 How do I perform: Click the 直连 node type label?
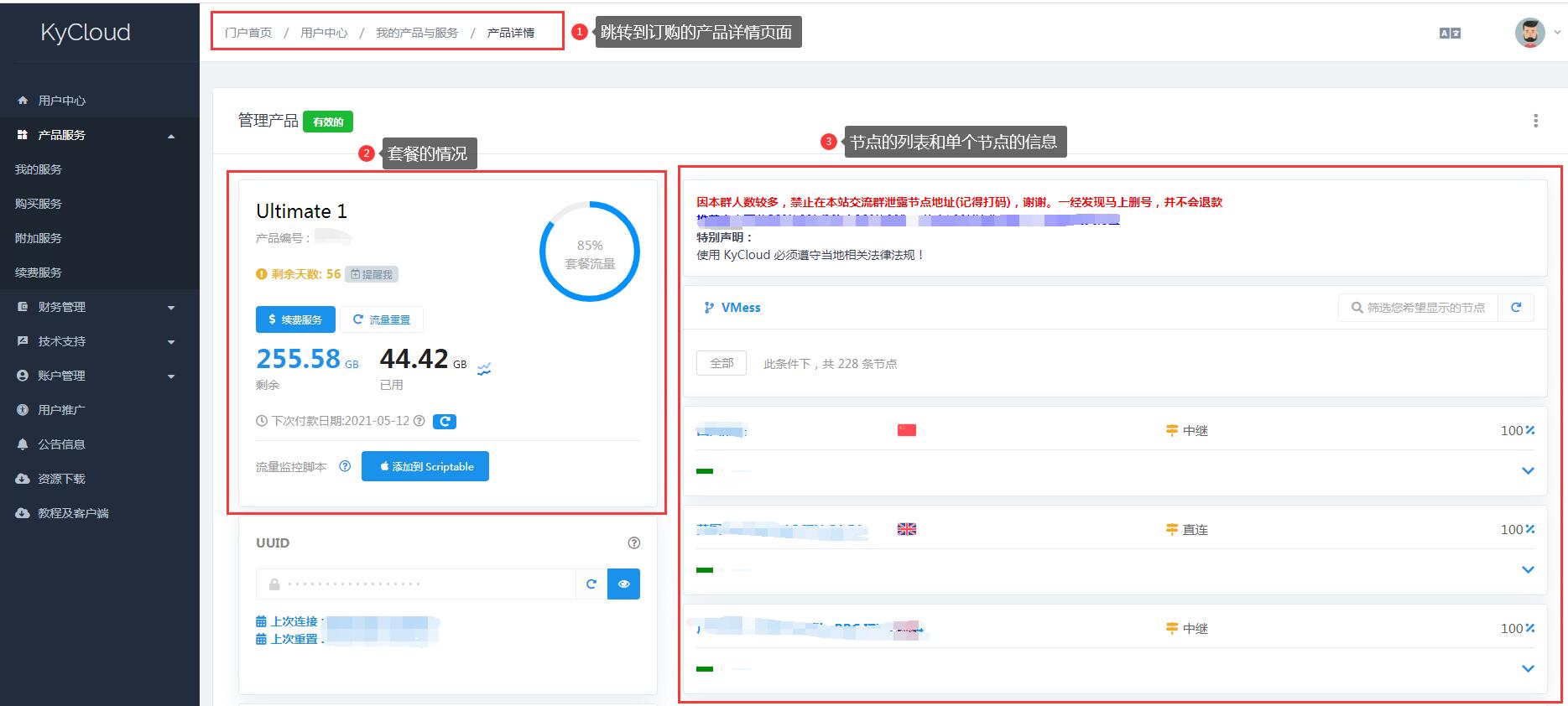coord(1187,529)
